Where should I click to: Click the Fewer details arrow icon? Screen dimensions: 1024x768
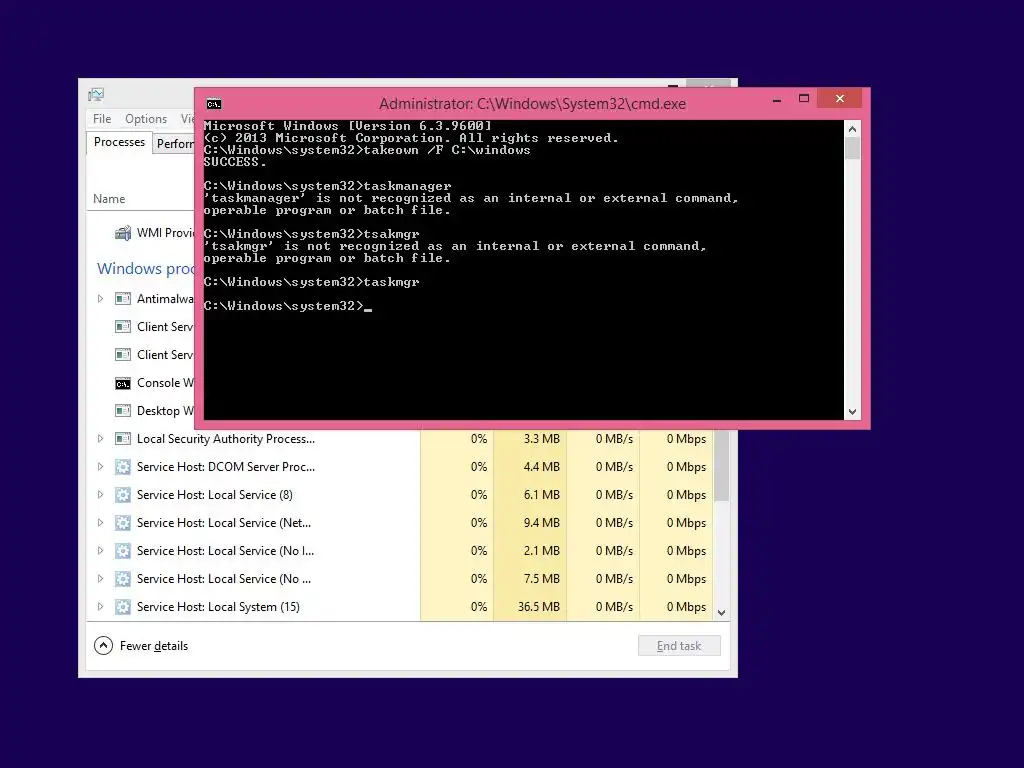(x=103, y=646)
